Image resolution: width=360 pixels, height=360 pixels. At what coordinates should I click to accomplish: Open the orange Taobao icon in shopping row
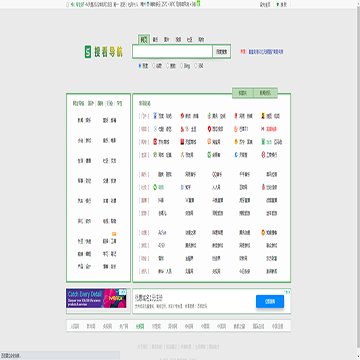click(x=209, y=142)
